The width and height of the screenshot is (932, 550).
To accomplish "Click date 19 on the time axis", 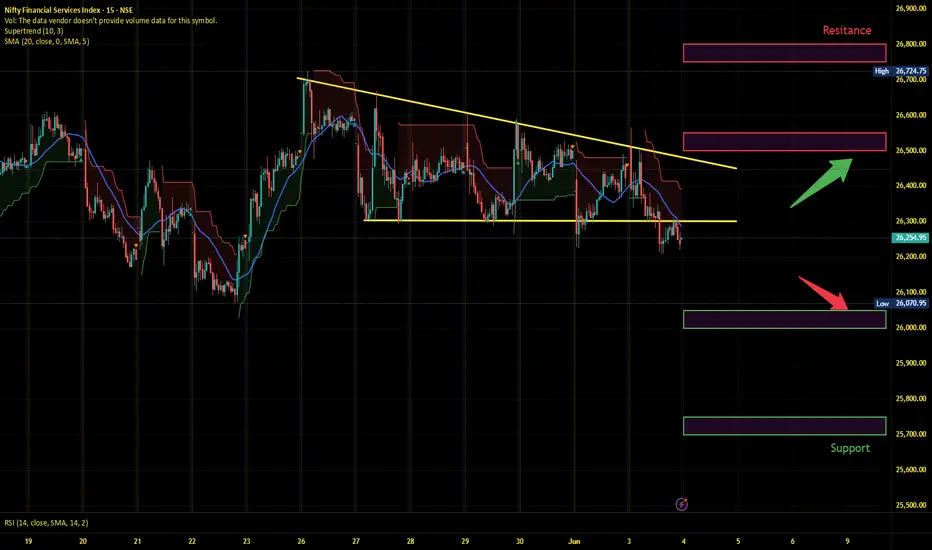I will [29, 541].
